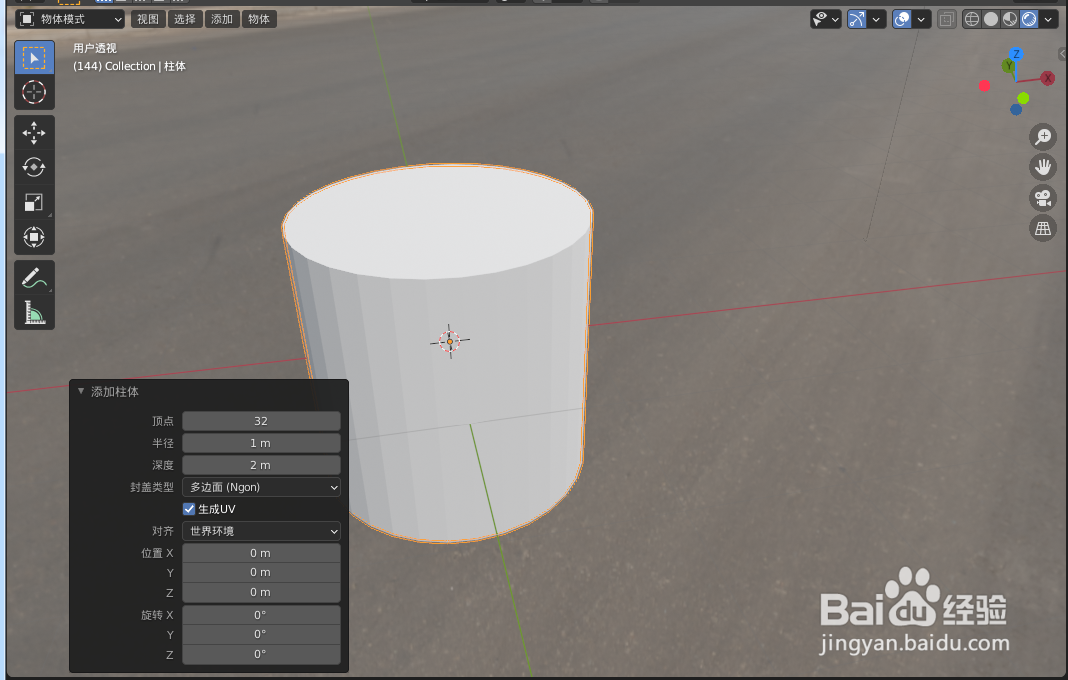
Task: Activate the Rotate tool
Action: 34,167
